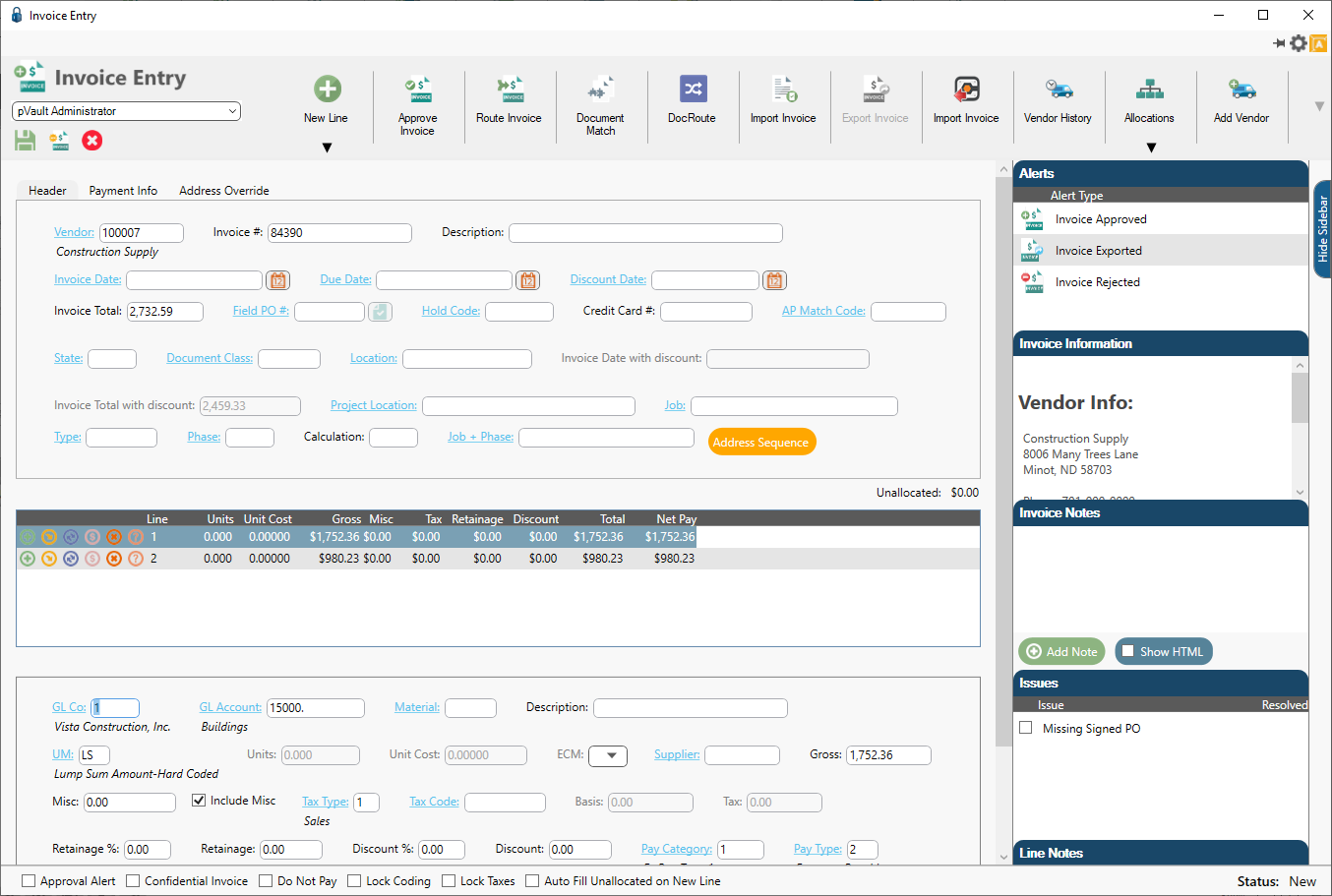
Task: Select line 2 total $980.23
Action: pyautogui.click(x=602, y=559)
